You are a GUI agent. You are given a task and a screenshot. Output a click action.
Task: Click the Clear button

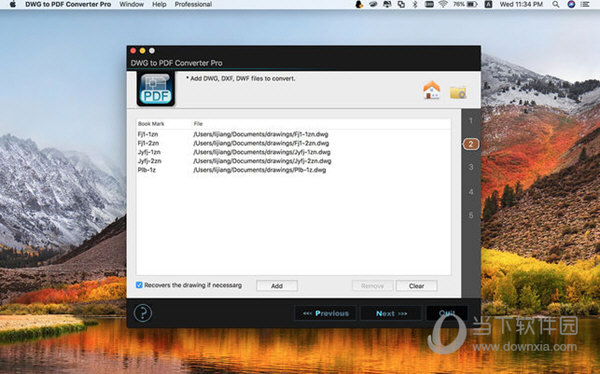coord(416,286)
